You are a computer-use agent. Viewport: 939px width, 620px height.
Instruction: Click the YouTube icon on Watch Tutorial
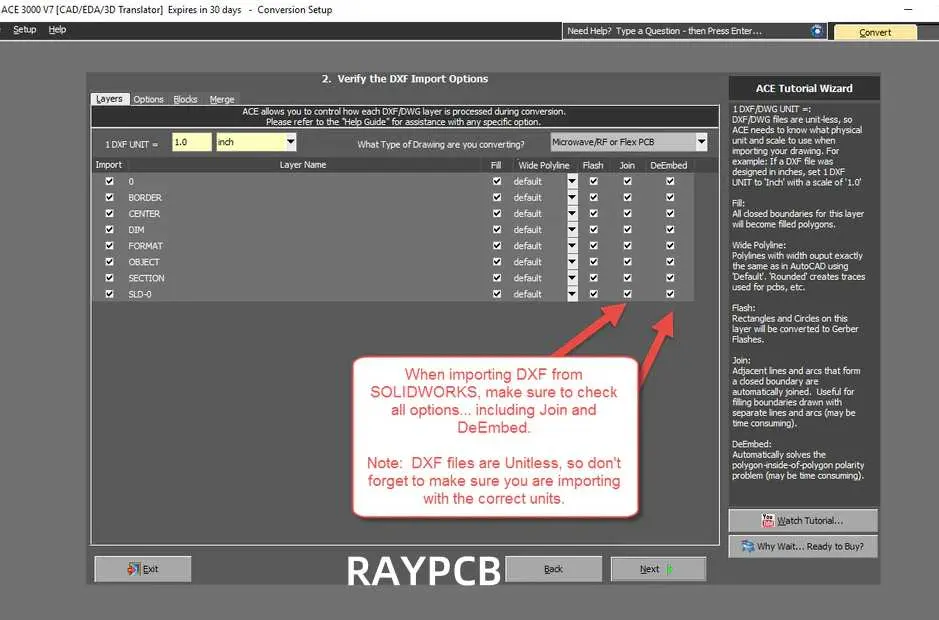pos(768,520)
